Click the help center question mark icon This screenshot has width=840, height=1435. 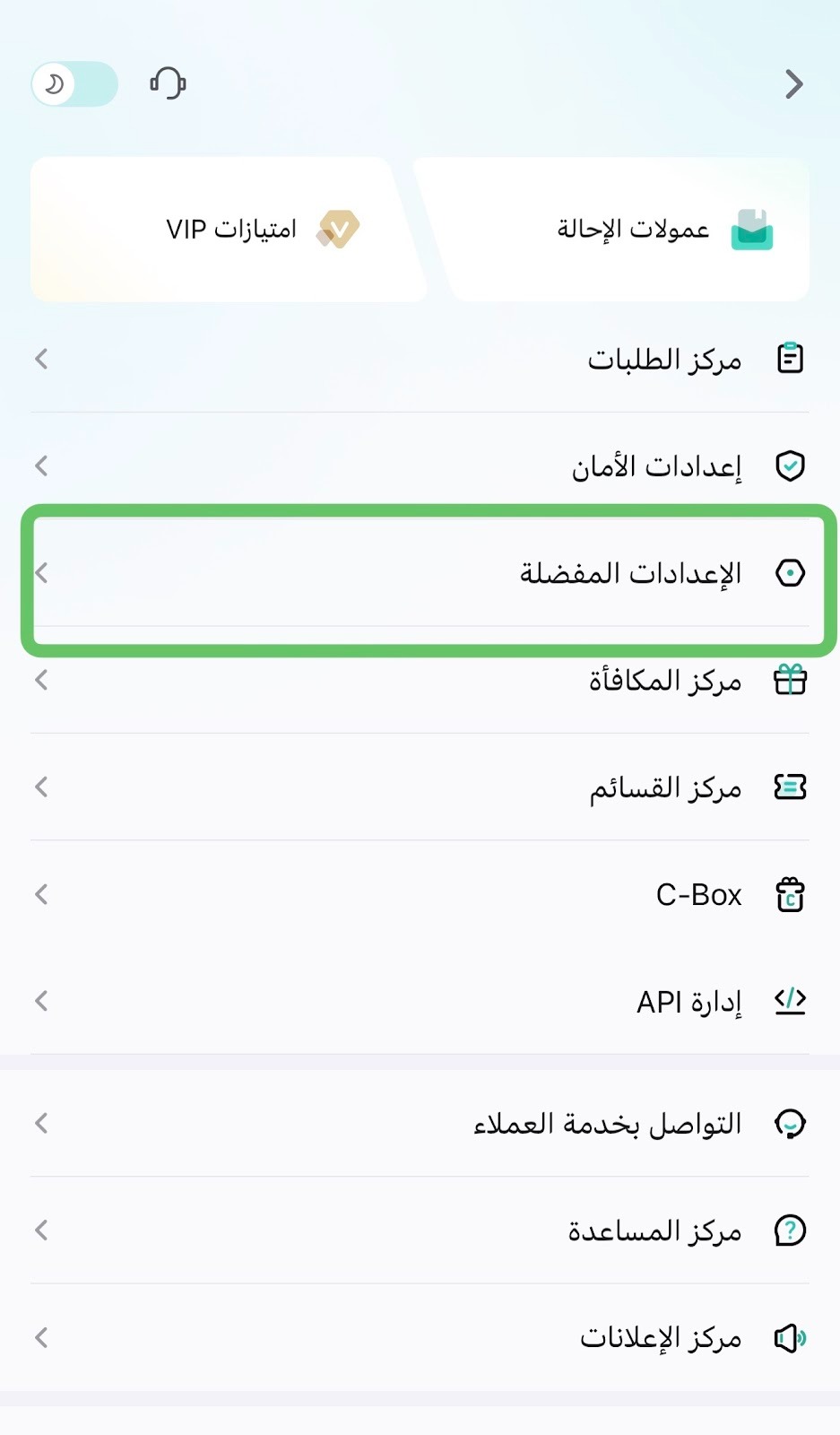pos(790,1231)
